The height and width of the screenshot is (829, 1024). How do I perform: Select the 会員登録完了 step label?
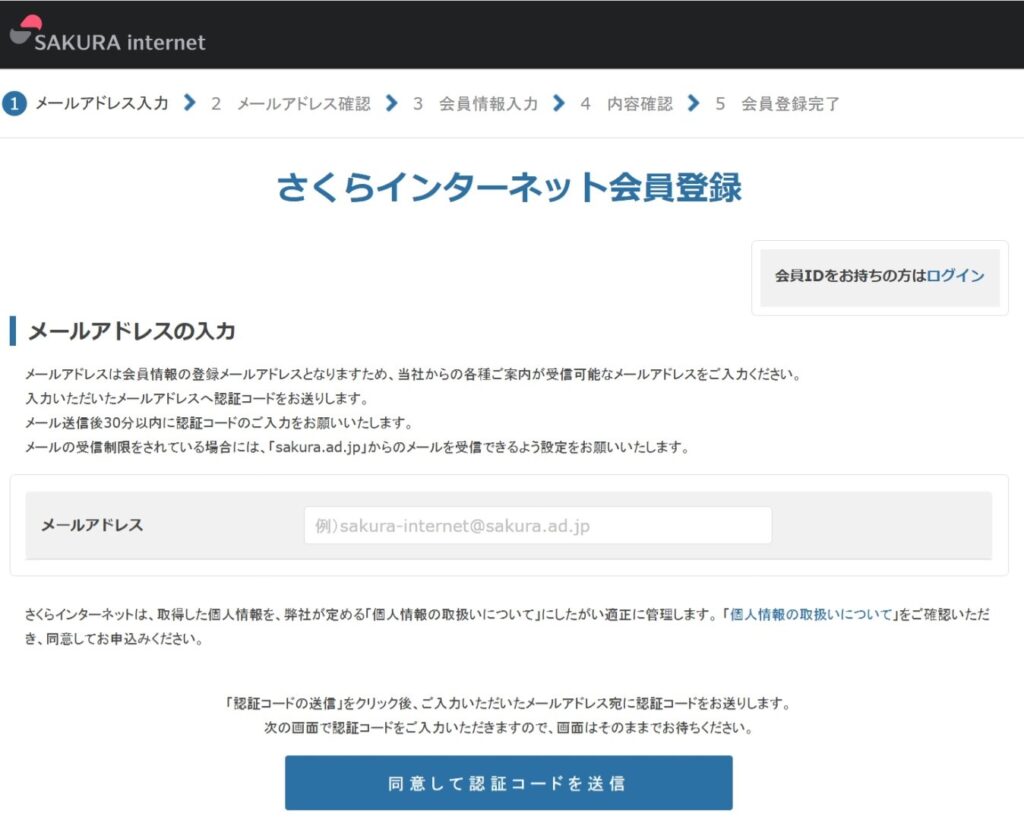point(790,104)
